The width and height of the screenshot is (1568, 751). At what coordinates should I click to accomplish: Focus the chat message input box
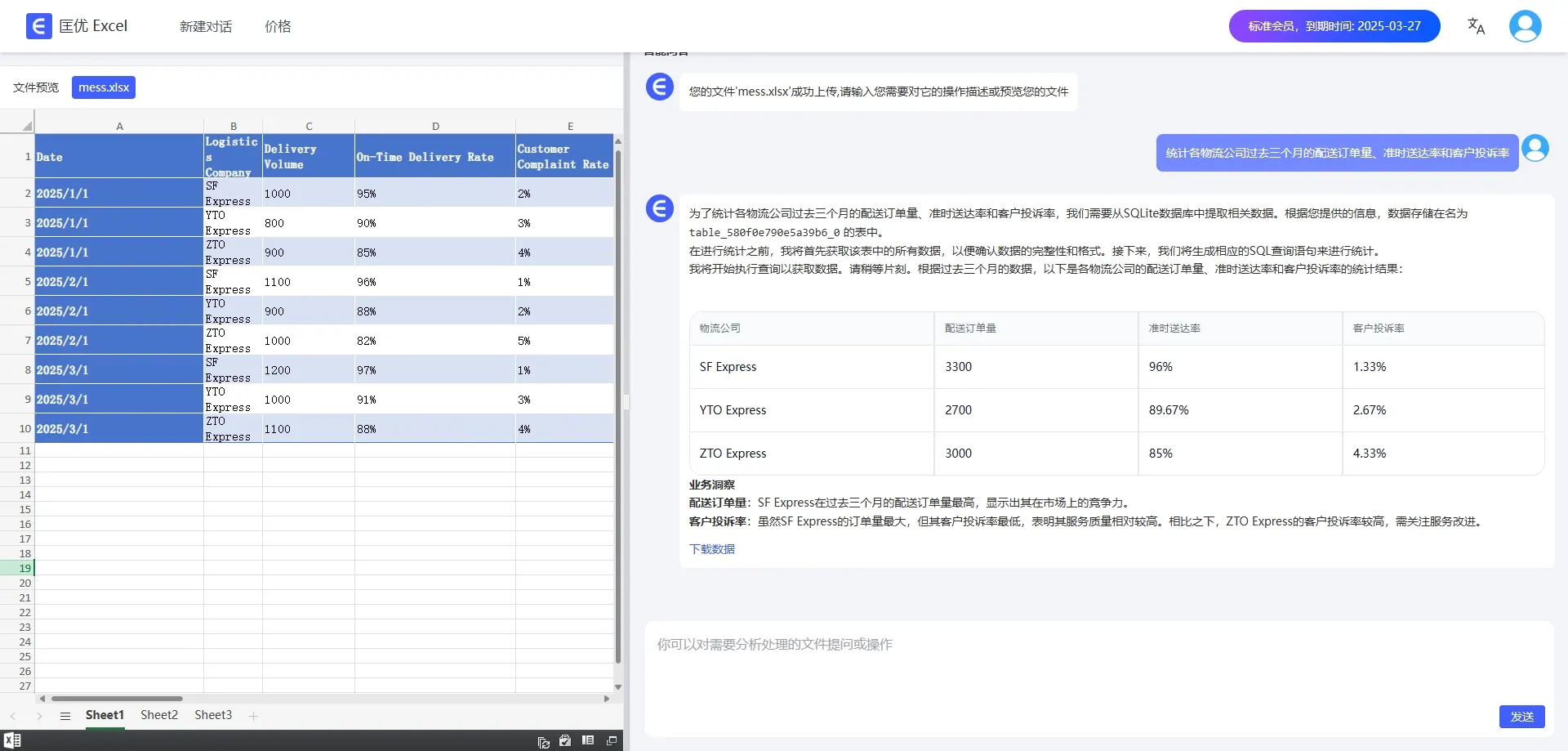[x=1098, y=662]
